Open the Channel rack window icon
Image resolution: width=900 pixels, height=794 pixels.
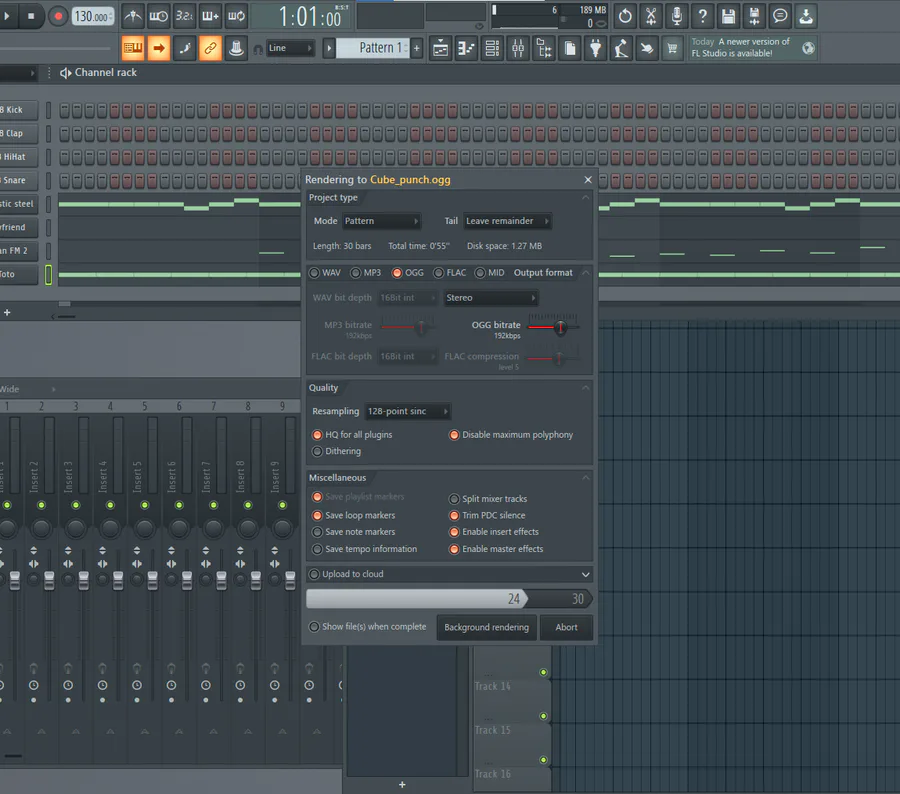click(x=492, y=48)
